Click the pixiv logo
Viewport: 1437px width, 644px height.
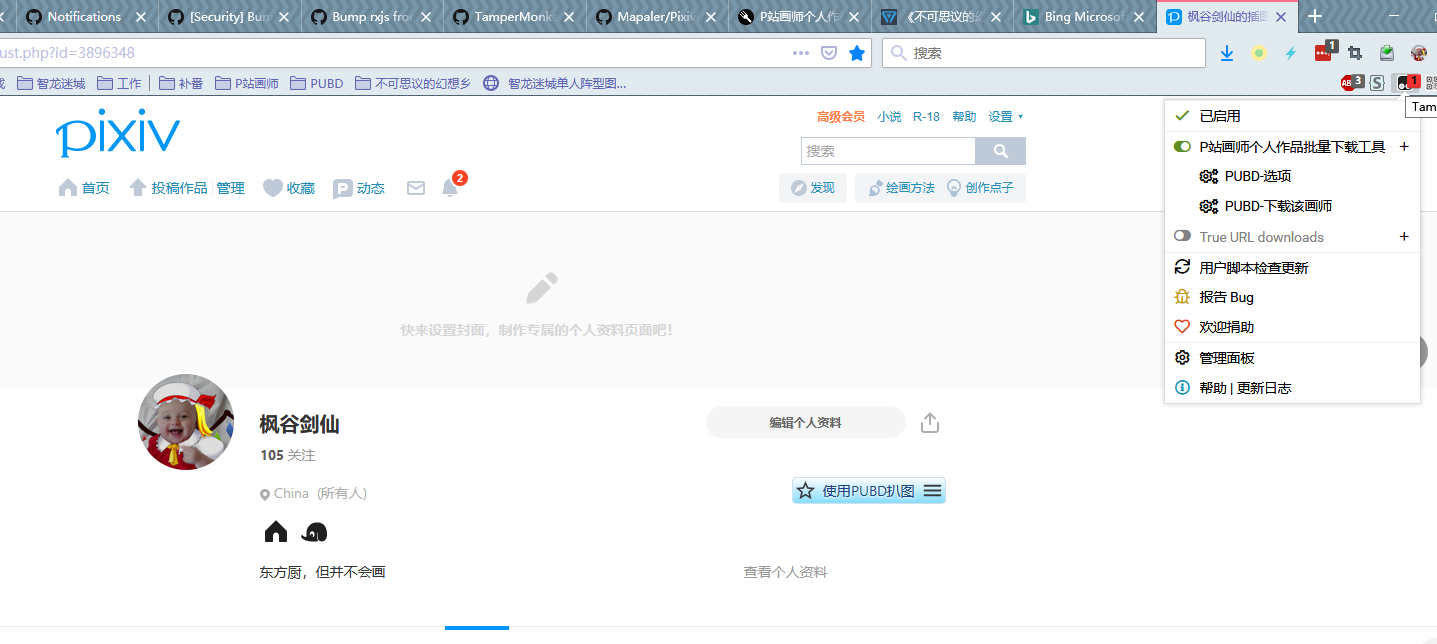tap(117, 133)
